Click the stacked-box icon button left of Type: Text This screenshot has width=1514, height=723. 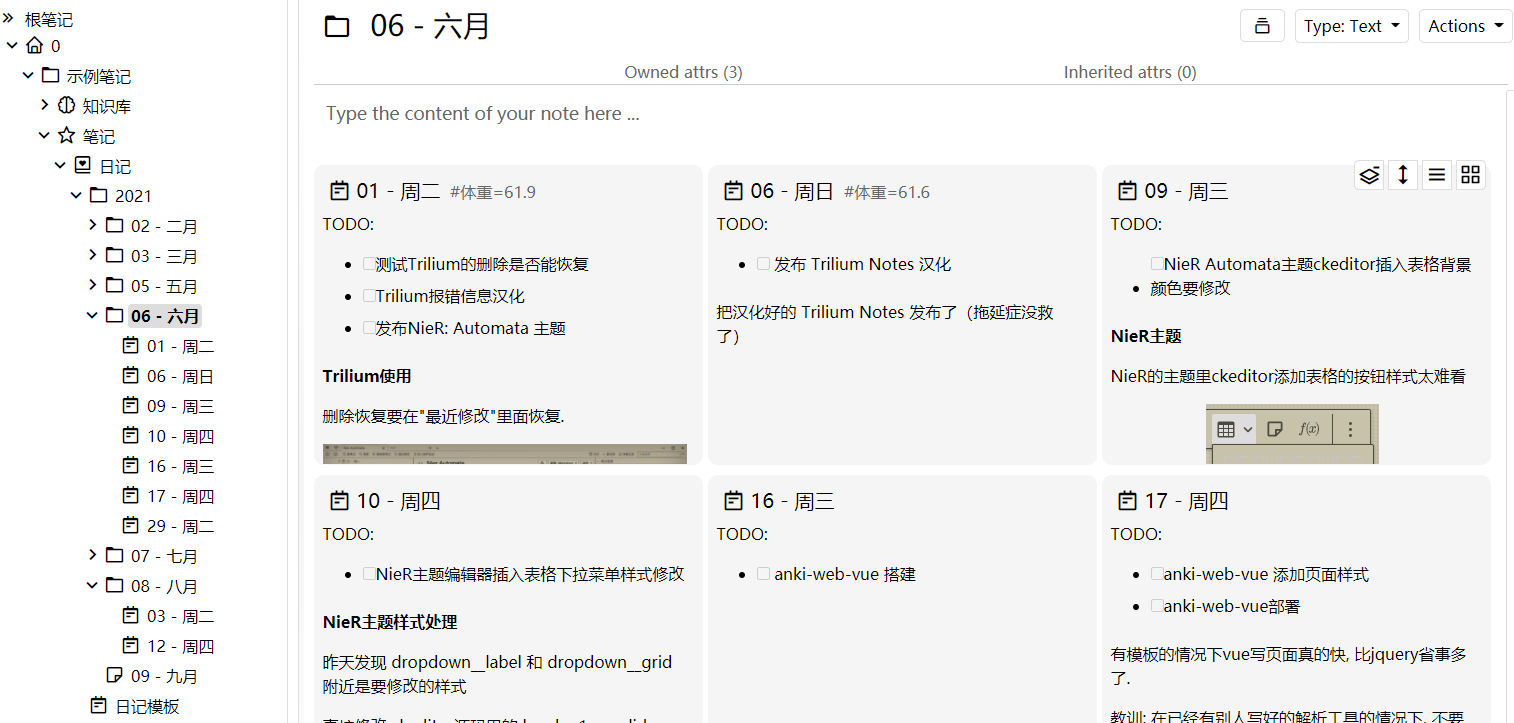(x=1262, y=26)
